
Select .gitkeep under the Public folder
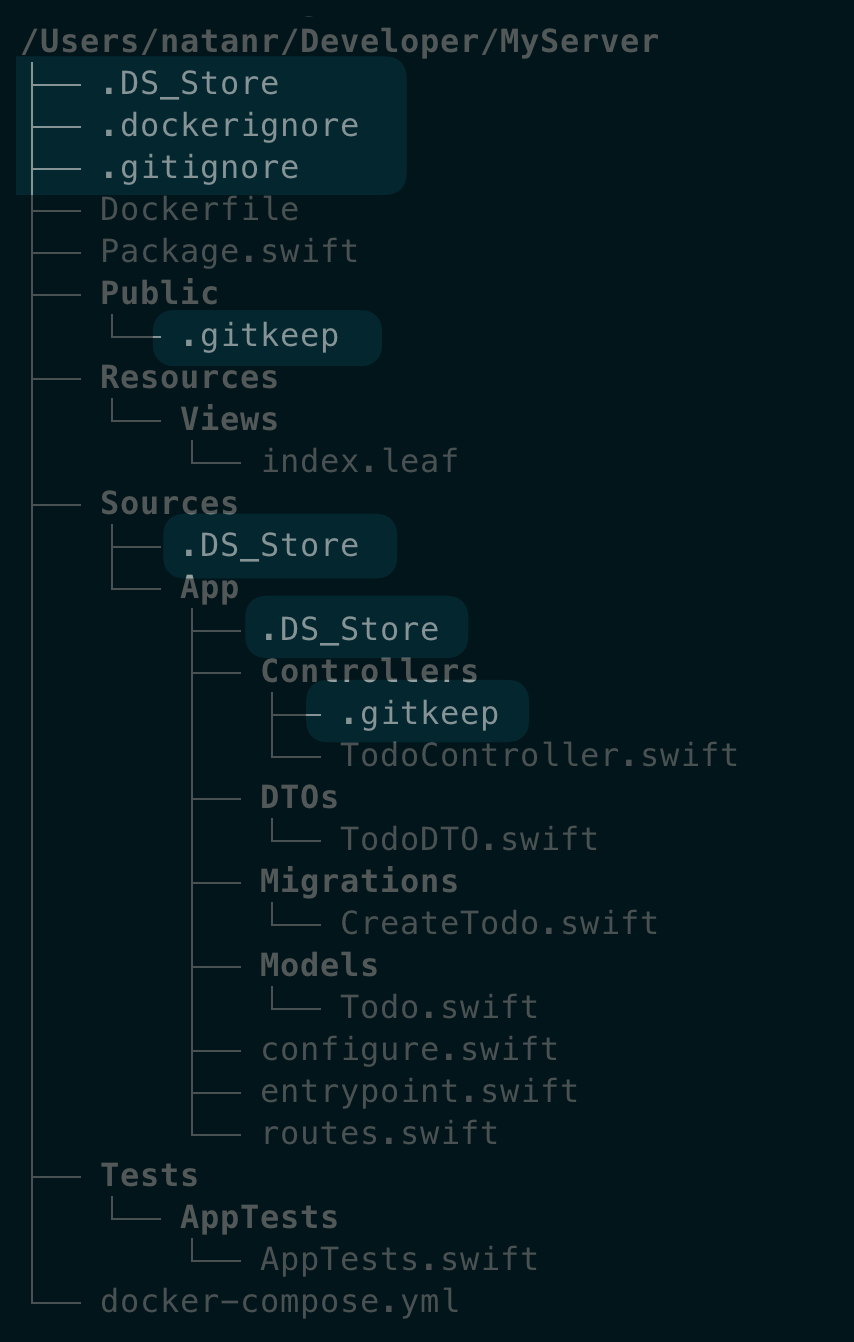click(x=259, y=336)
